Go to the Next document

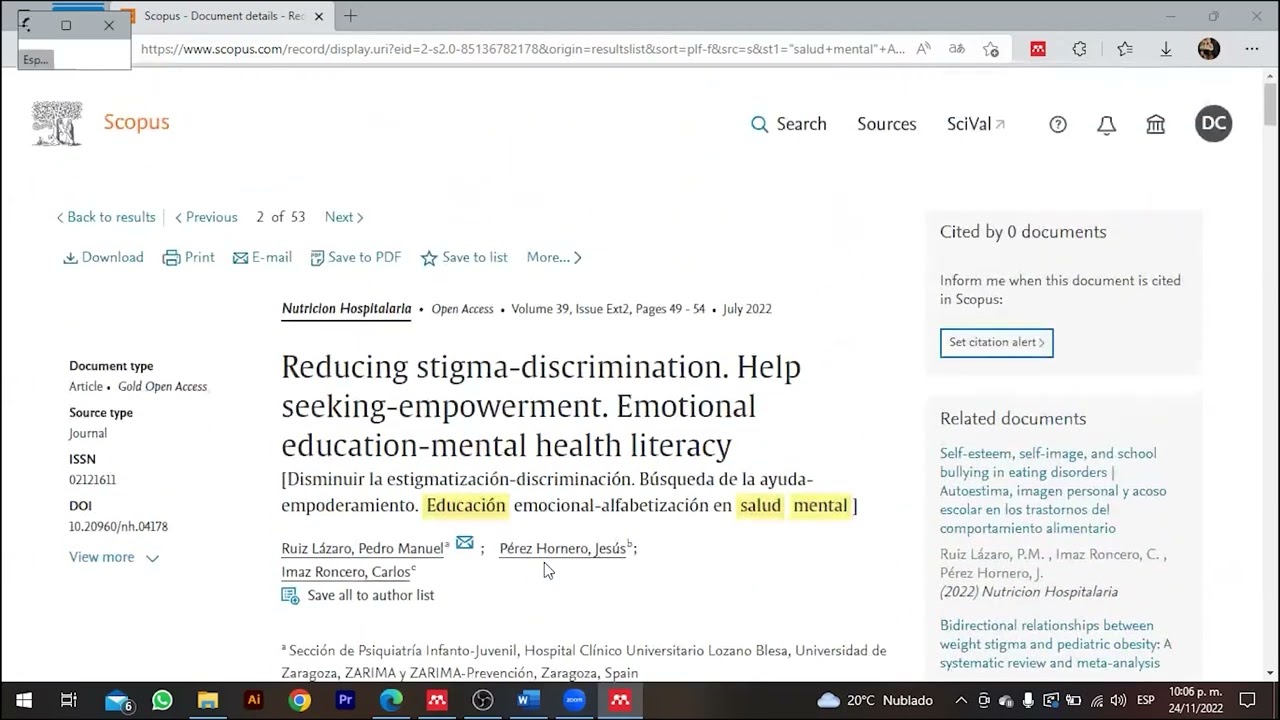(344, 217)
